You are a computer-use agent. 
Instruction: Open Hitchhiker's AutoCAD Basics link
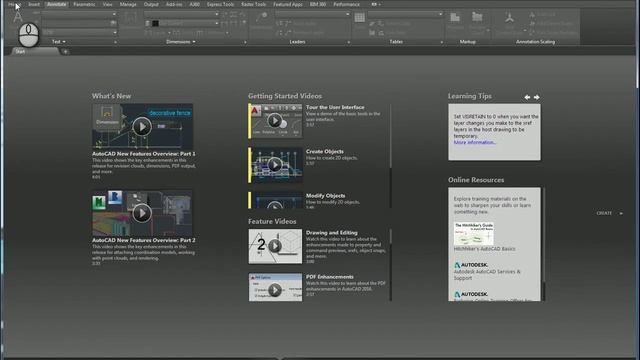point(484,249)
